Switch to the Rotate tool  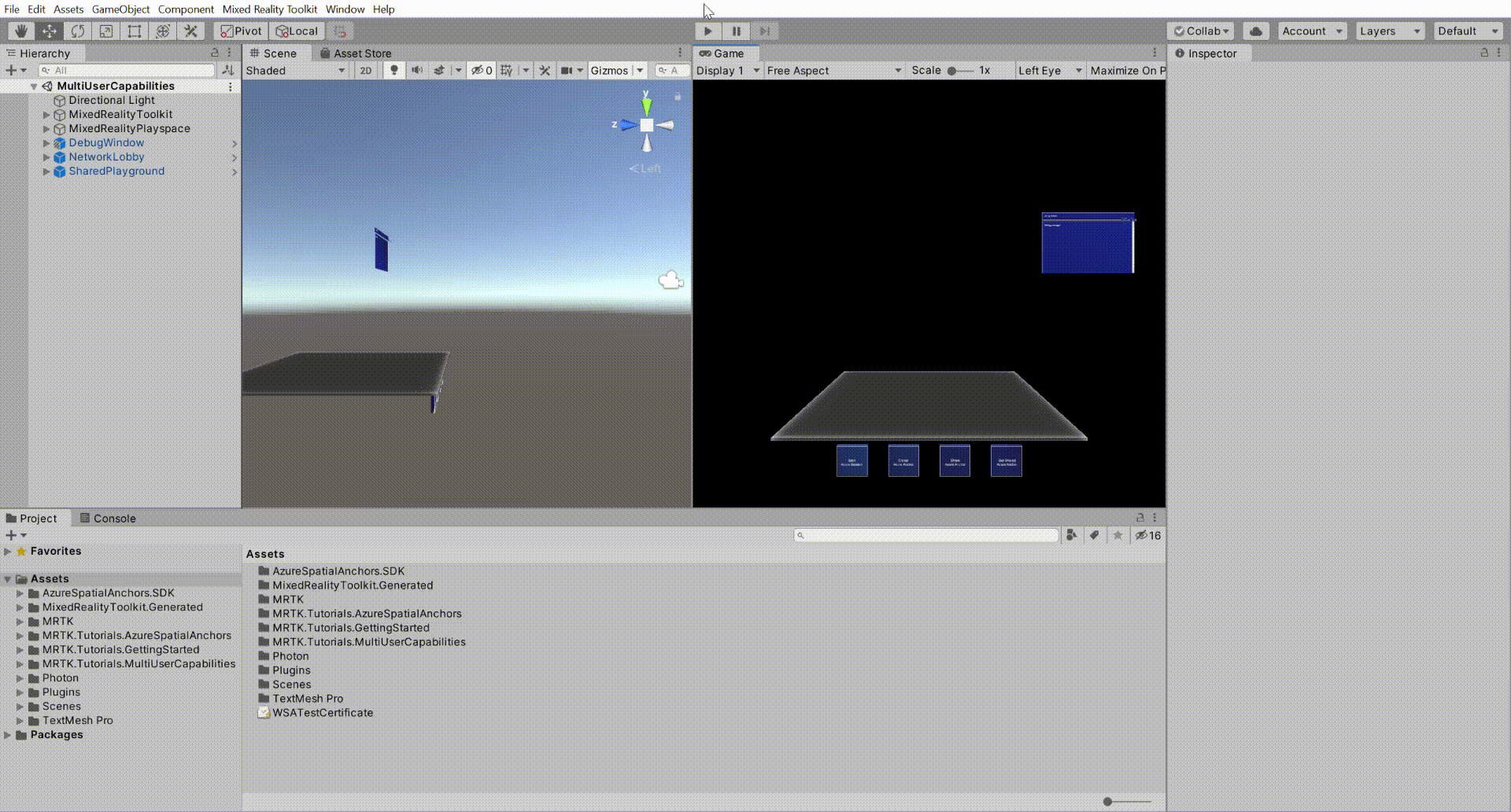coord(77,31)
